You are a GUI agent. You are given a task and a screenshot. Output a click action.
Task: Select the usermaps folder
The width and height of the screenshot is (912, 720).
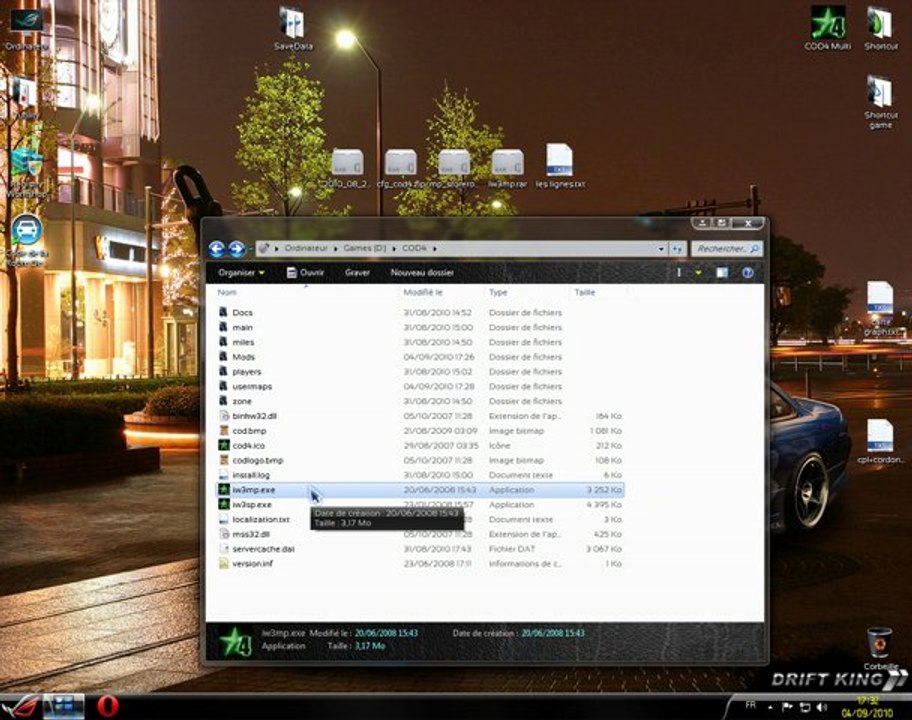pyautogui.click(x=252, y=387)
